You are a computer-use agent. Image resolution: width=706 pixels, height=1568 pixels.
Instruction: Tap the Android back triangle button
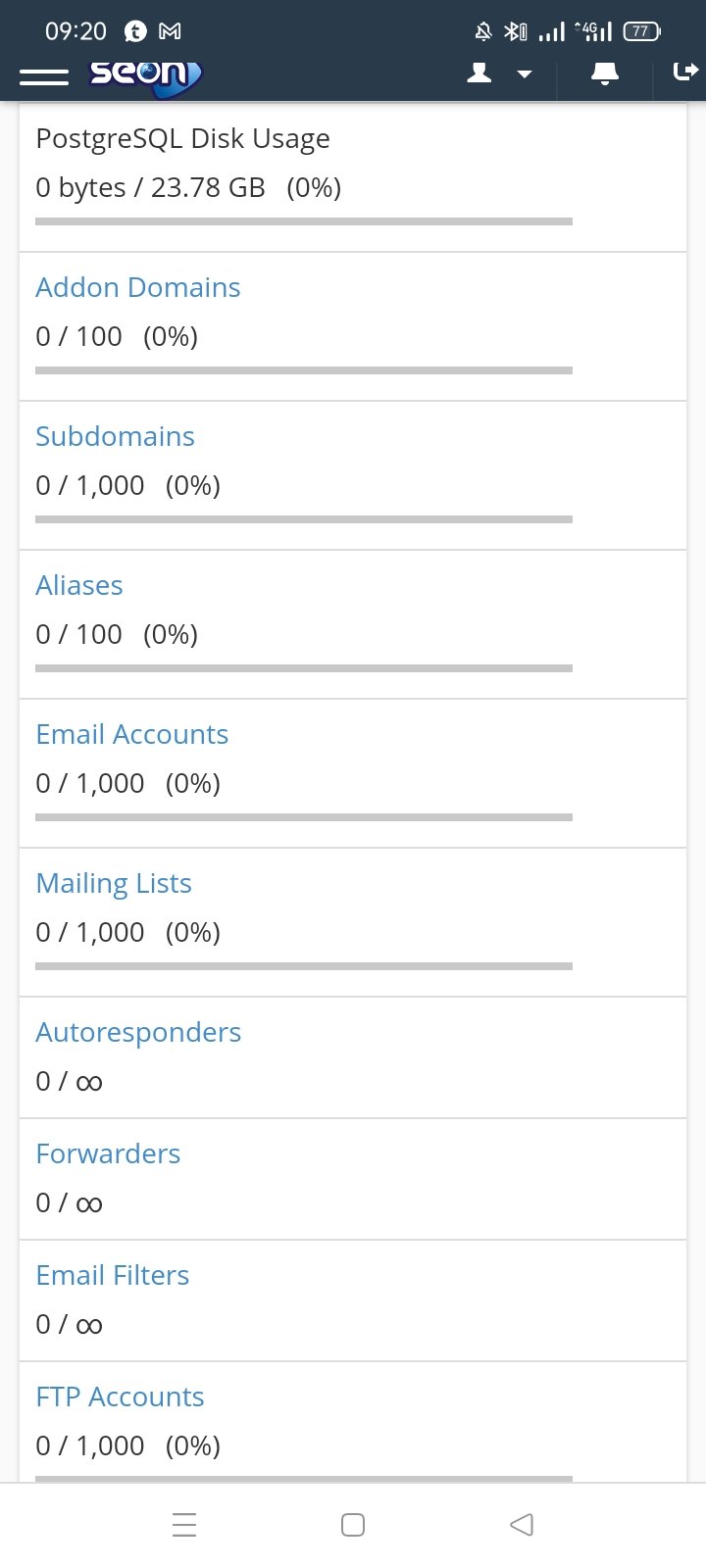tap(522, 1525)
